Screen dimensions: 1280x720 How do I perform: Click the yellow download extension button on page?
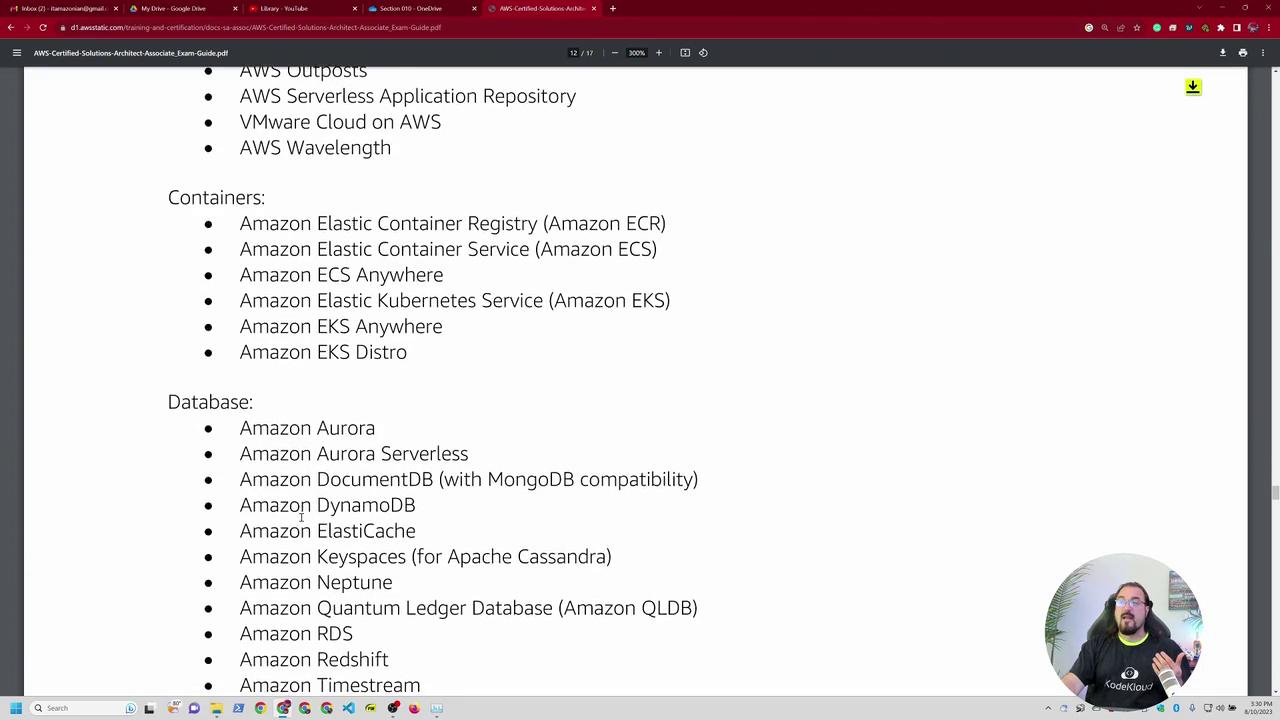(x=1193, y=87)
